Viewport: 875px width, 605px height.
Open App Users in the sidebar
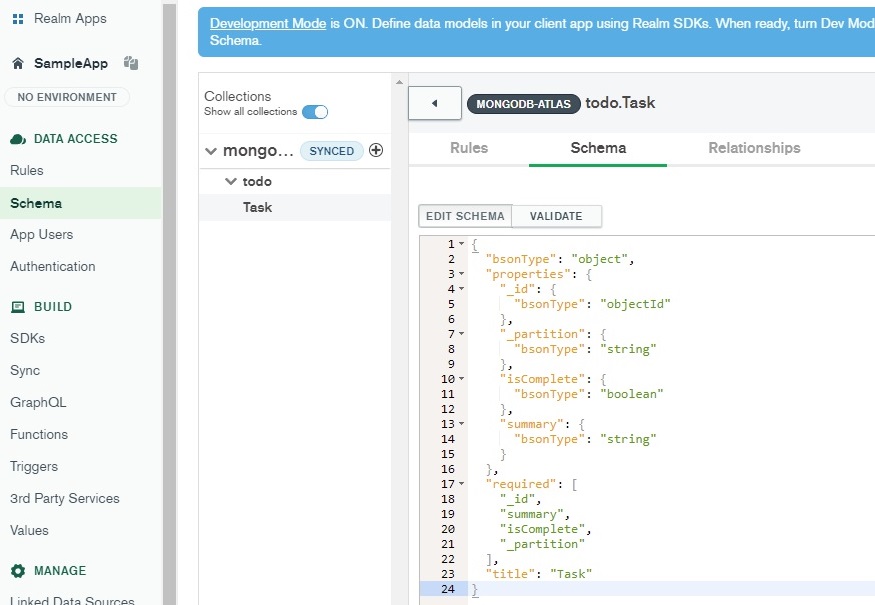42,235
